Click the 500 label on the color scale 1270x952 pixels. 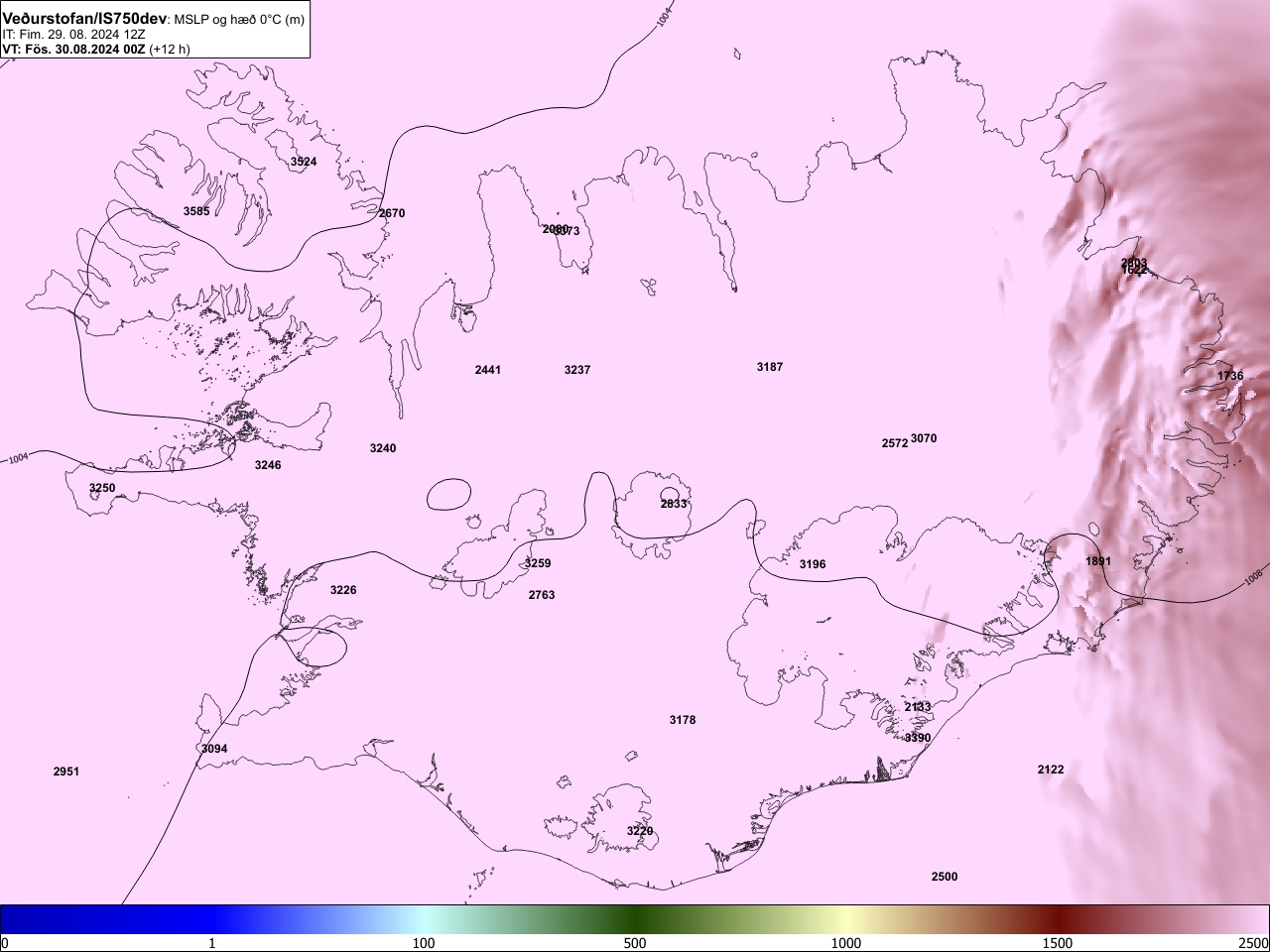tap(635, 943)
